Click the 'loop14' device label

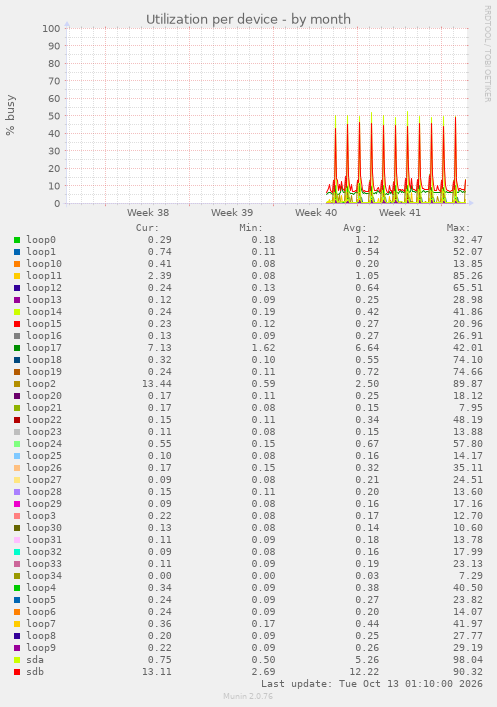pyautogui.click(x=44, y=312)
